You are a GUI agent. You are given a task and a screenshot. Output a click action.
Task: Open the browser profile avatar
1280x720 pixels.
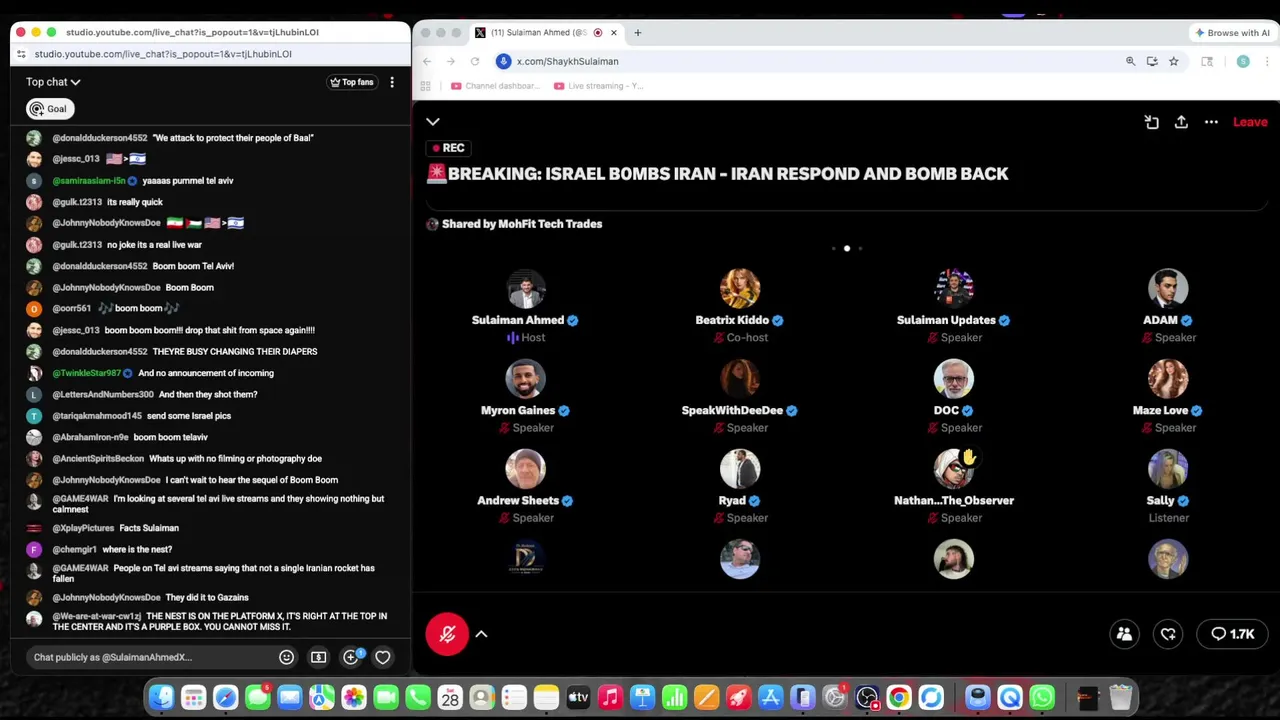tap(1243, 61)
